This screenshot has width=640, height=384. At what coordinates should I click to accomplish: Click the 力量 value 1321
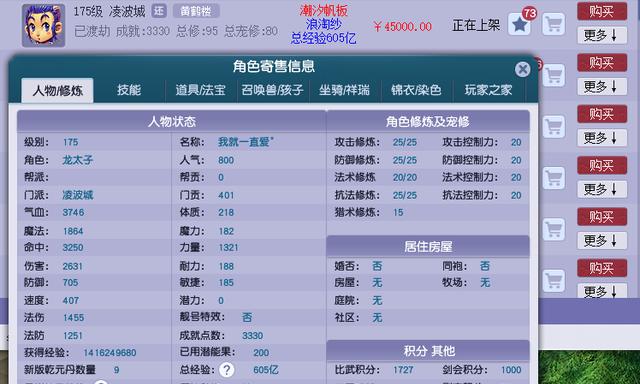[228, 247]
